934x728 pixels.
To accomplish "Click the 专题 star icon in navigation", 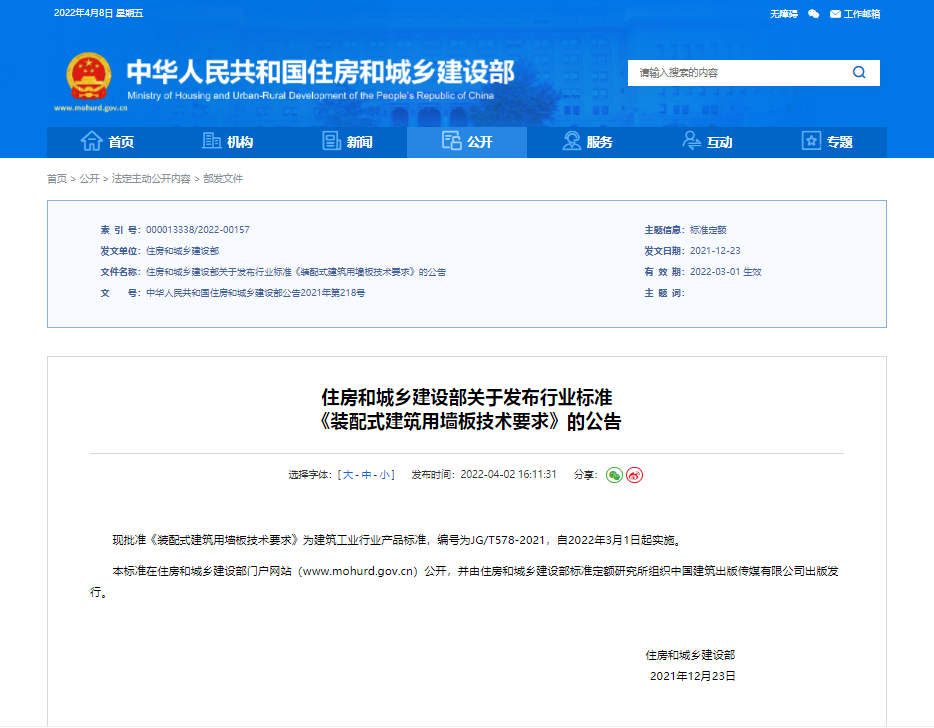I will point(811,142).
